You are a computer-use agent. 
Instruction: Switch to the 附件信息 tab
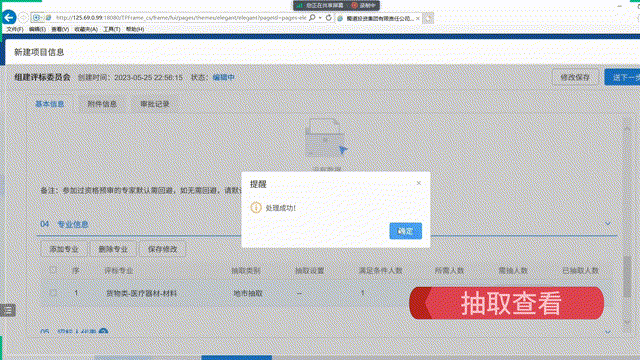click(102, 104)
